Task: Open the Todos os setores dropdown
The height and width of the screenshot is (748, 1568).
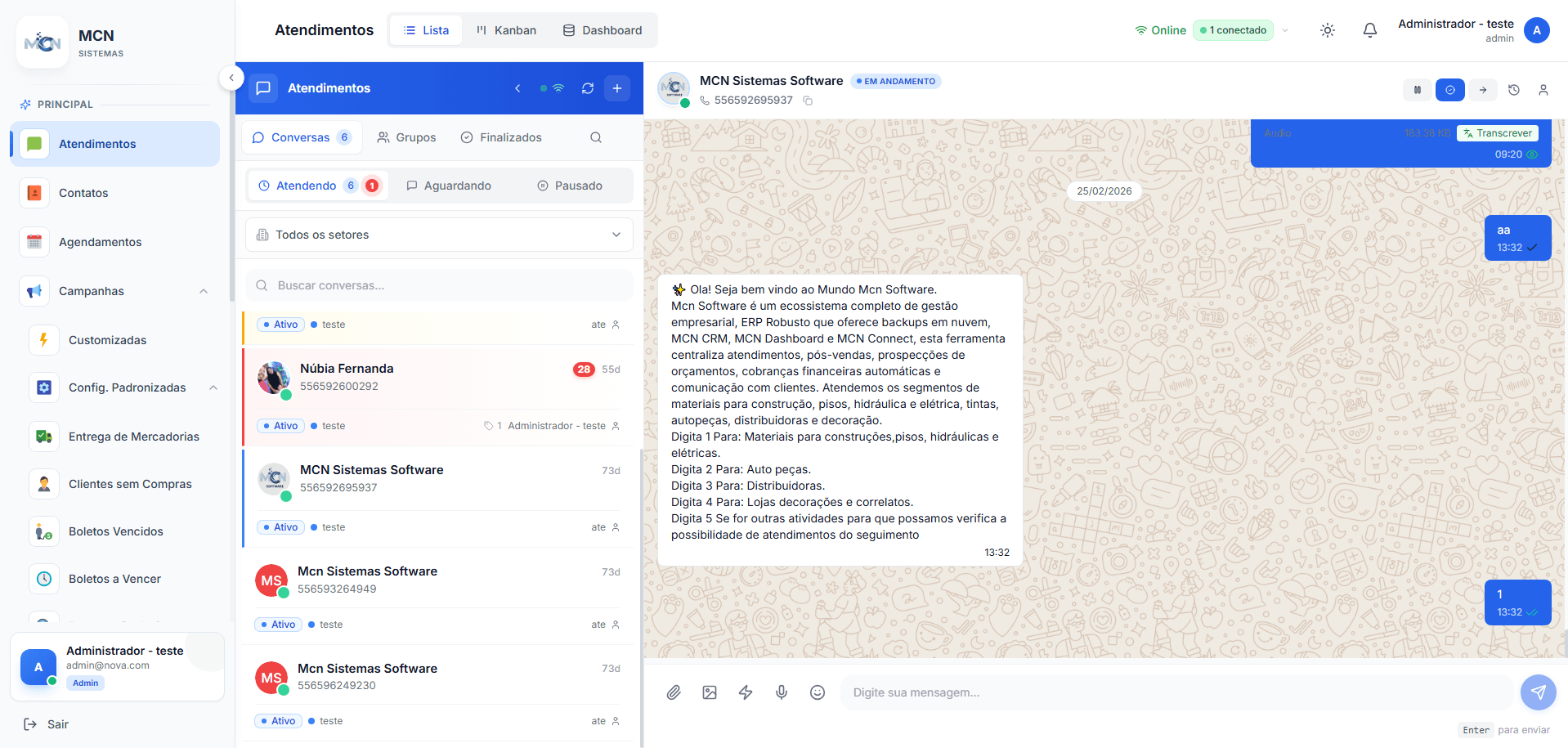Action: [x=439, y=235]
